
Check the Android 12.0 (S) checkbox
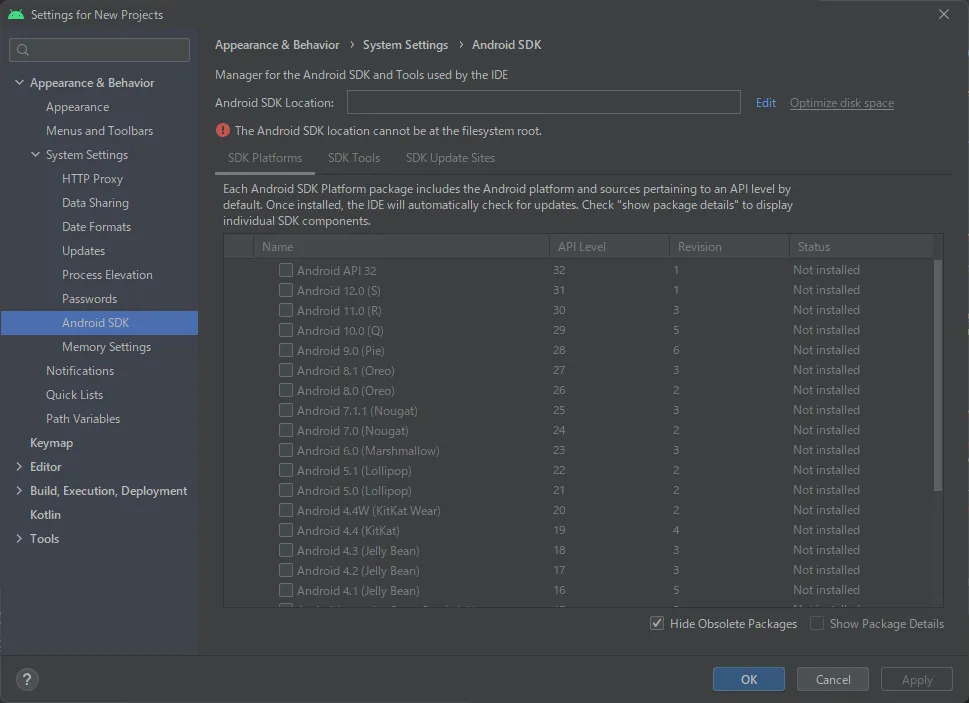coord(286,290)
